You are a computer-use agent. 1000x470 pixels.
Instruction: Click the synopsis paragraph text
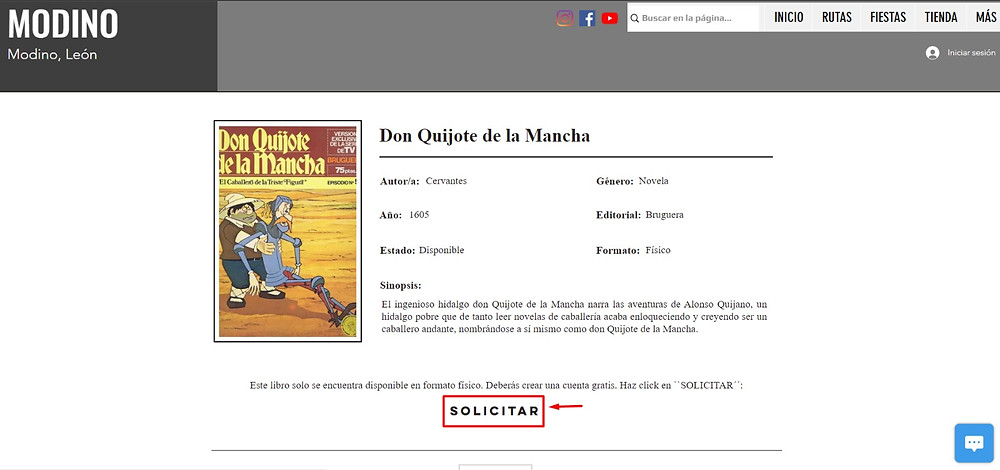574,316
